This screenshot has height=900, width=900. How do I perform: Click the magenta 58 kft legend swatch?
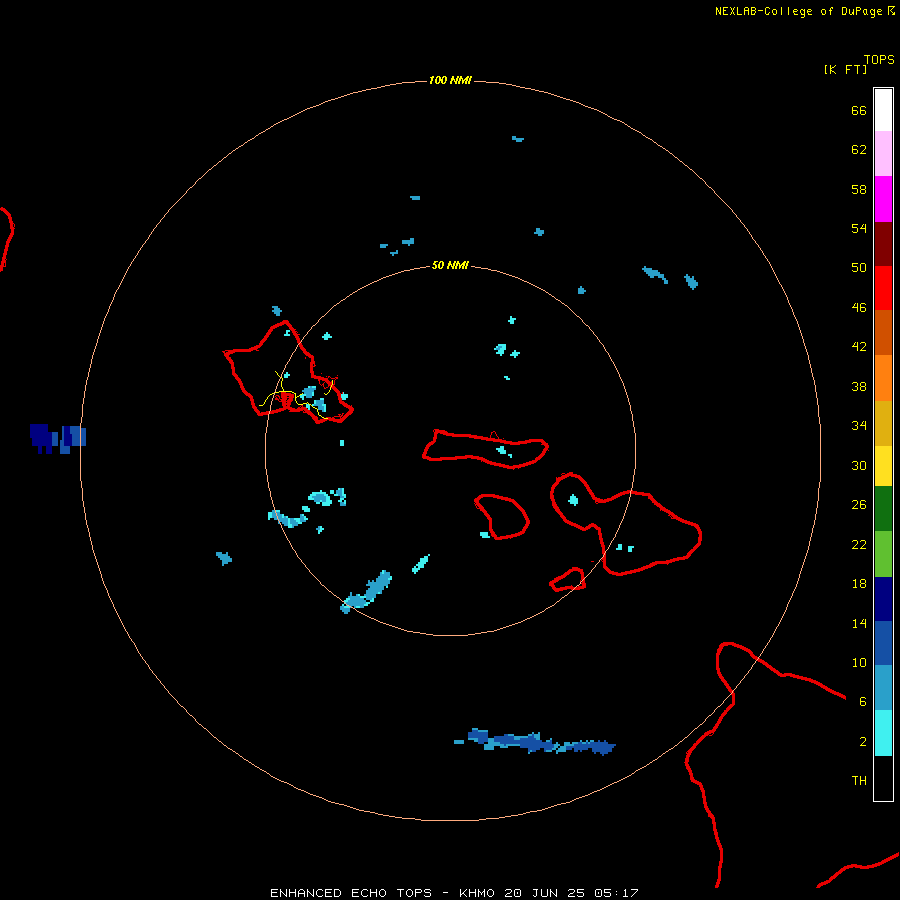click(x=883, y=199)
